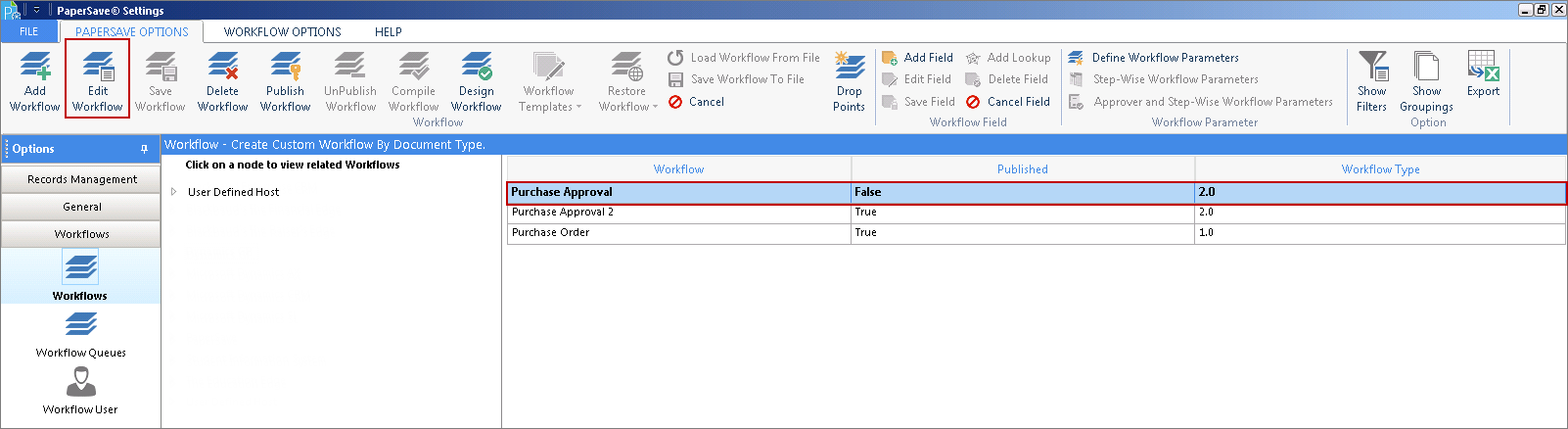Click the Export icon

(x=1483, y=74)
